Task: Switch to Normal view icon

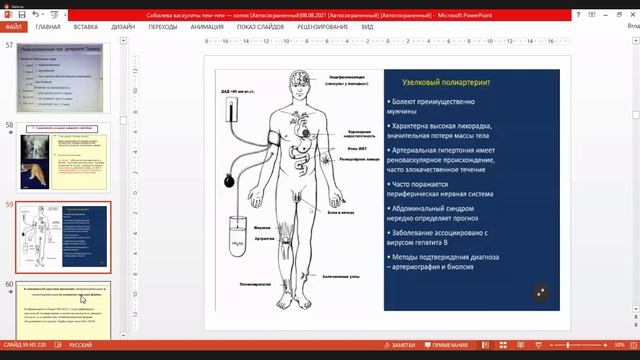Action: [485, 345]
